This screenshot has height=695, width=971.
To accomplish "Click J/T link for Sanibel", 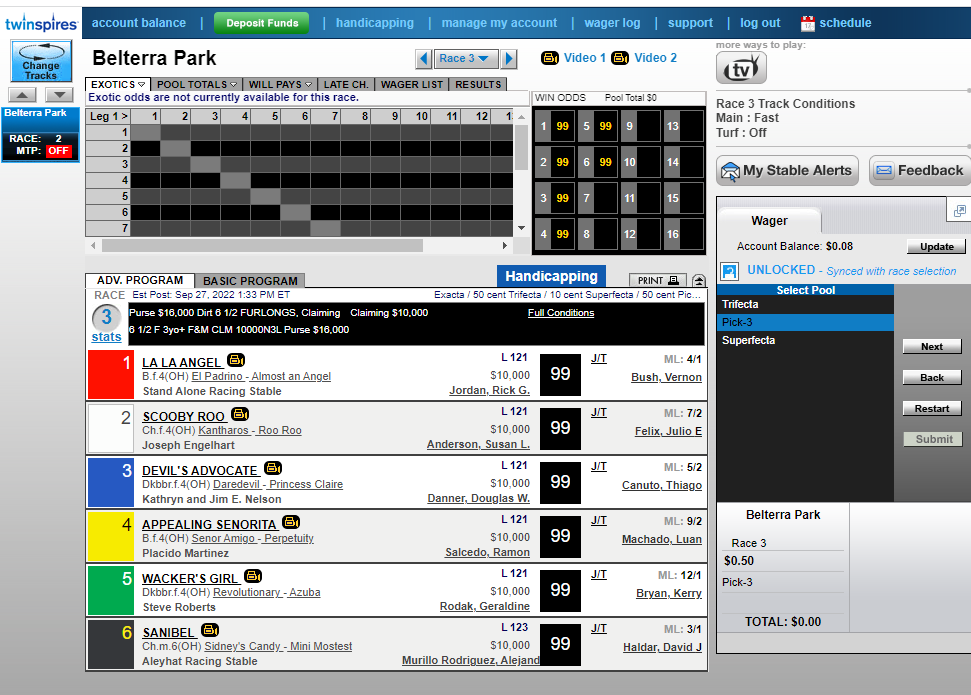I will [x=599, y=628].
